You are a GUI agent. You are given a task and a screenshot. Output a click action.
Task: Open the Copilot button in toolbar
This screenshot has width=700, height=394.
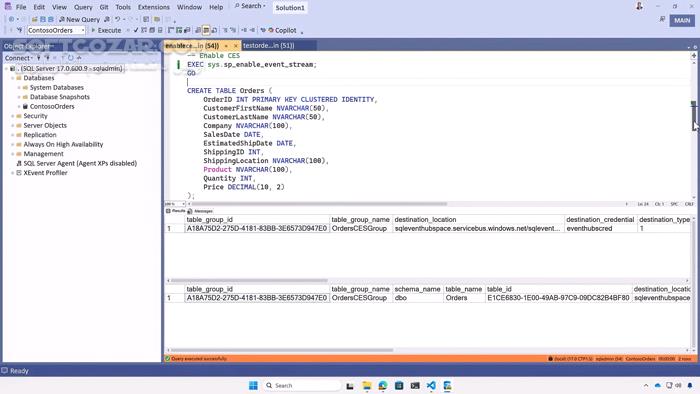coord(282,30)
